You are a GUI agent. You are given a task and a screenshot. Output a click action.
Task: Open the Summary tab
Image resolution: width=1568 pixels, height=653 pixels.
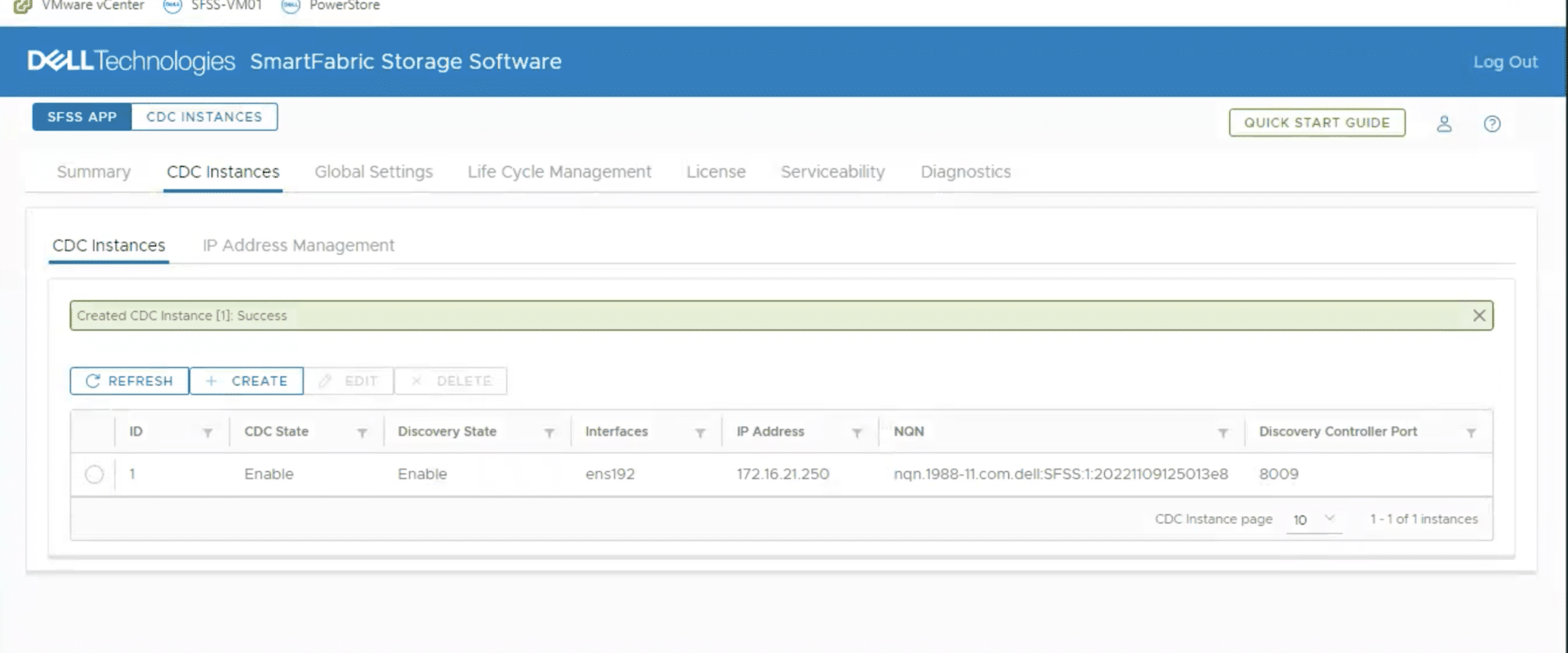pyautogui.click(x=94, y=172)
